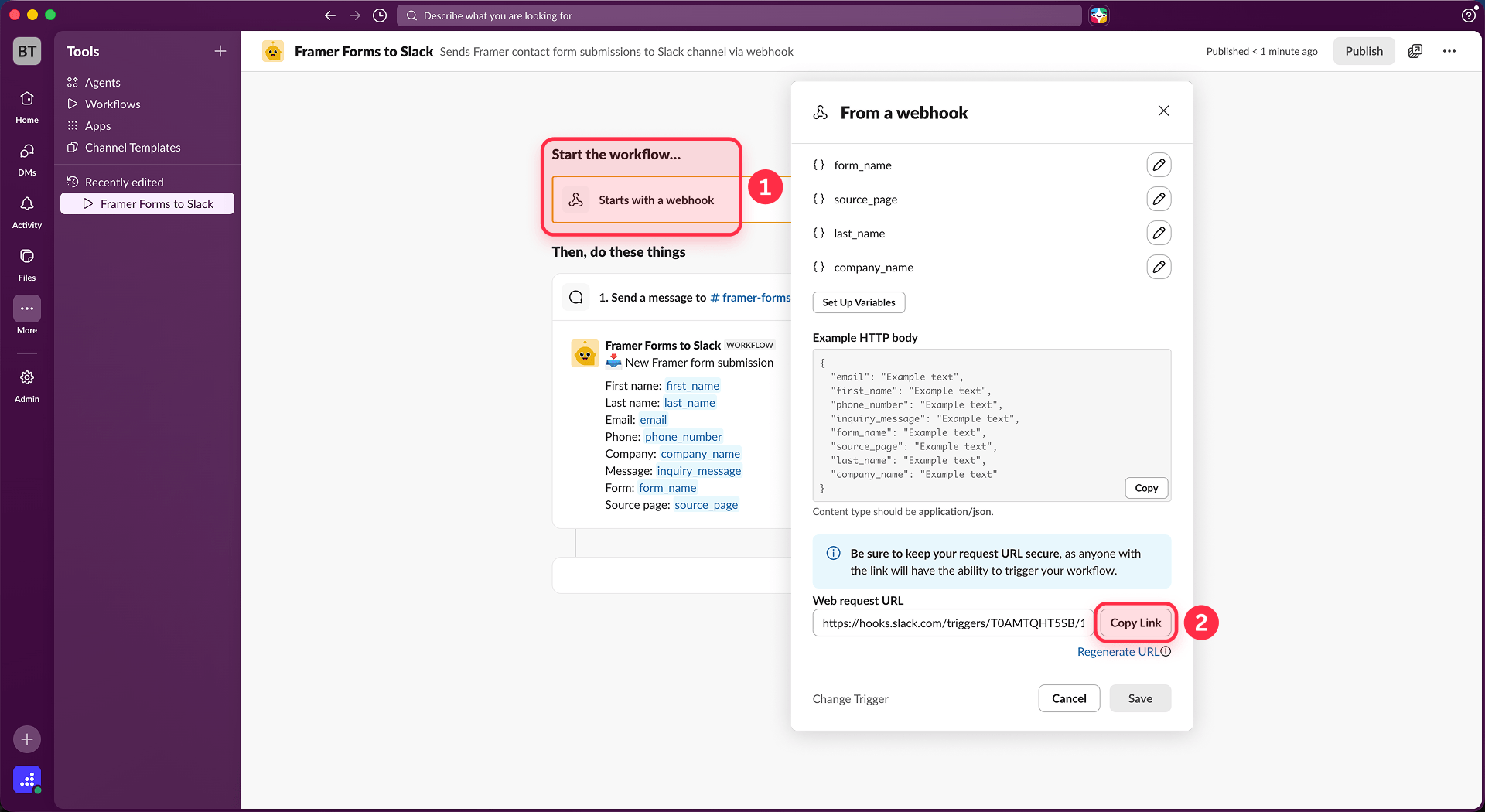Click the Publish button
The height and width of the screenshot is (812, 1485).
click(x=1364, y=51)
